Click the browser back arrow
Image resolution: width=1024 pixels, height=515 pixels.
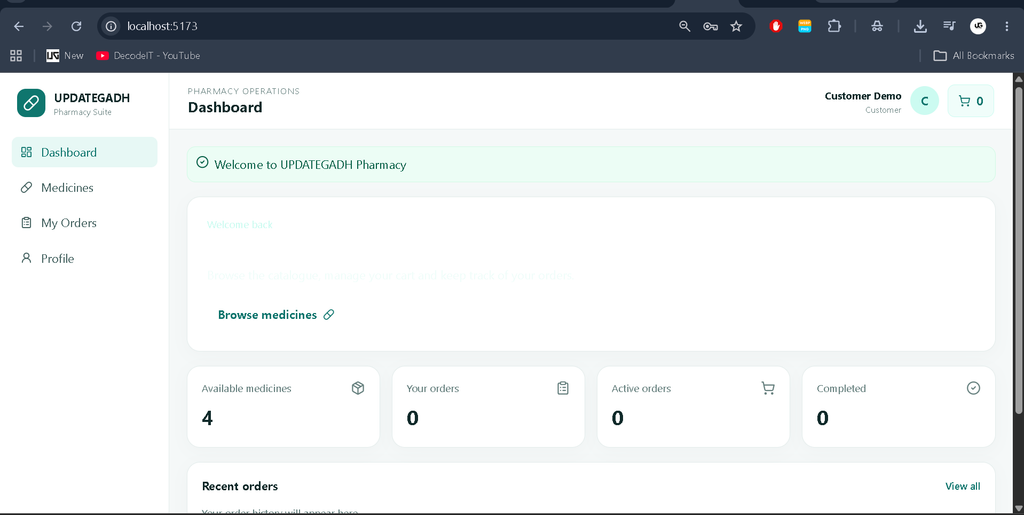(19, 26)
